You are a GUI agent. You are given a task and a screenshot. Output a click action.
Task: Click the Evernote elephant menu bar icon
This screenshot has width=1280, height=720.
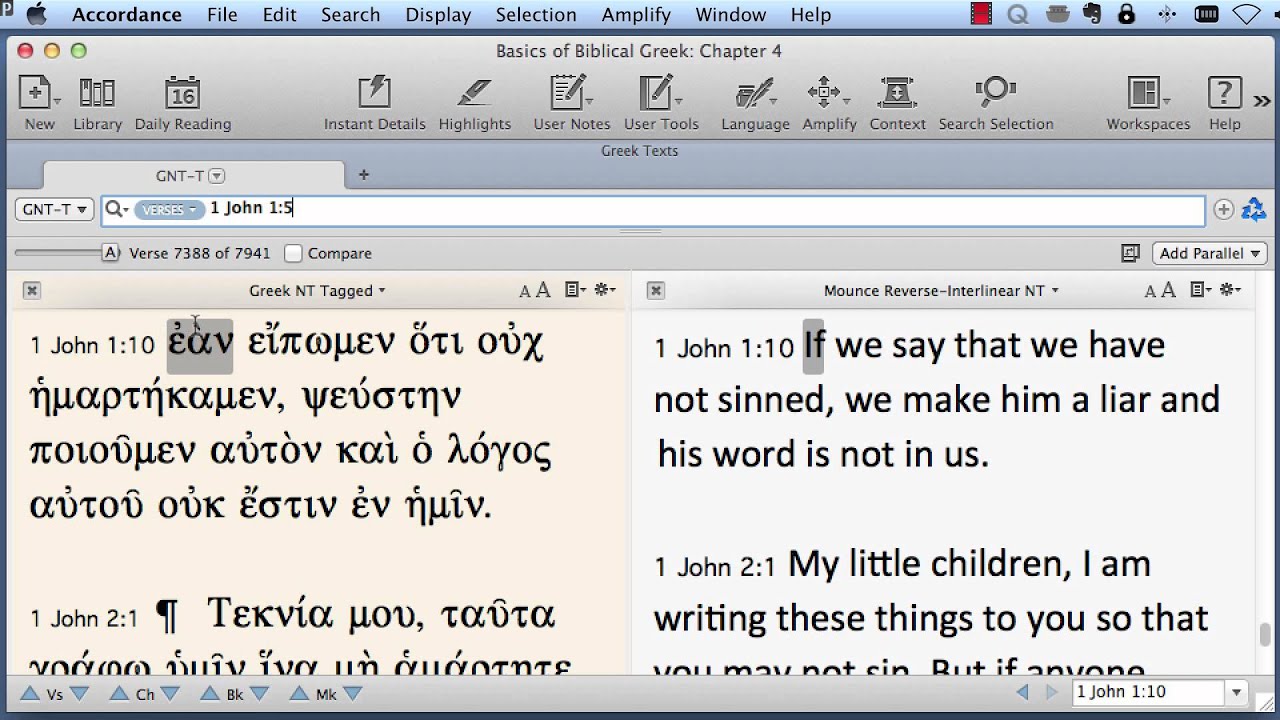[x=1092, y=14]
